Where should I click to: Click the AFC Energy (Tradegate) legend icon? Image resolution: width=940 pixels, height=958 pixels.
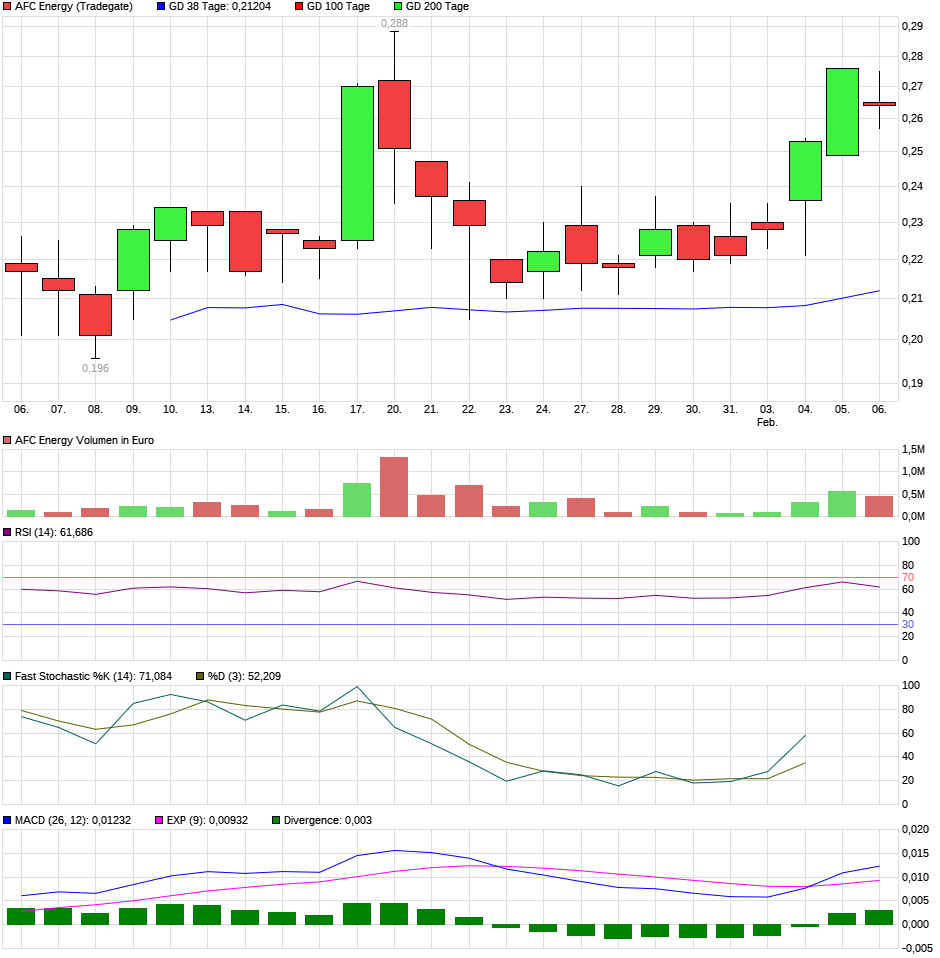(x=7, y=7)
